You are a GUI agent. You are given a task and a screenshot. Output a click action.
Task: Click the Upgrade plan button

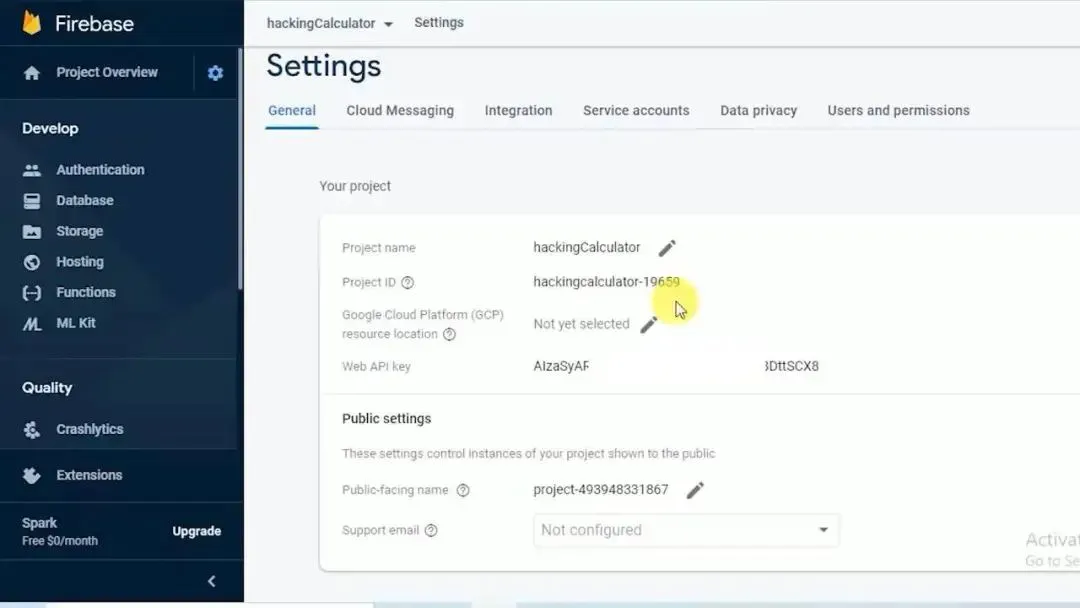tap(196, 531)
